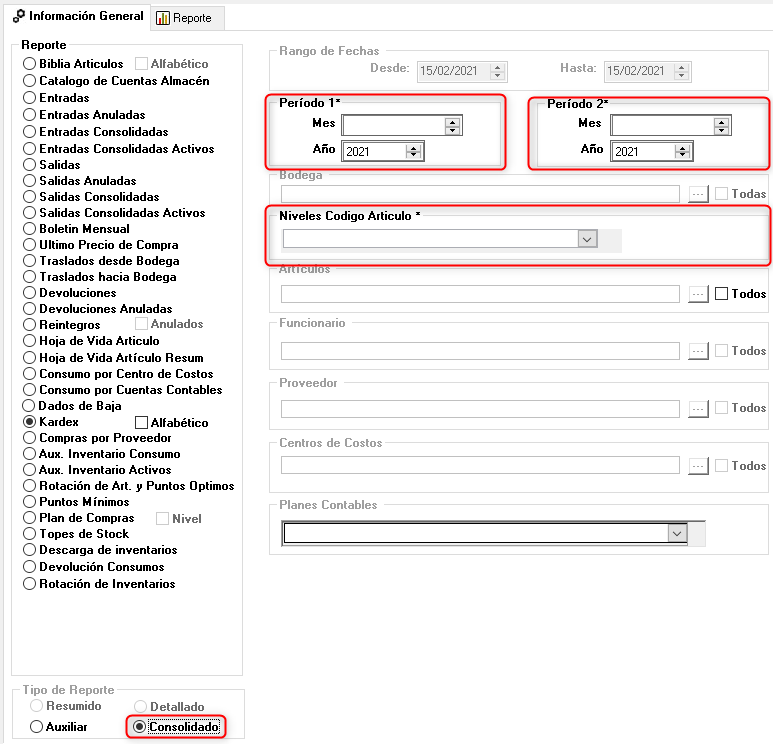The width and height of the screenshot is (773, 744).
Task: Select the Consolidado report type
Action: [140, 727]
